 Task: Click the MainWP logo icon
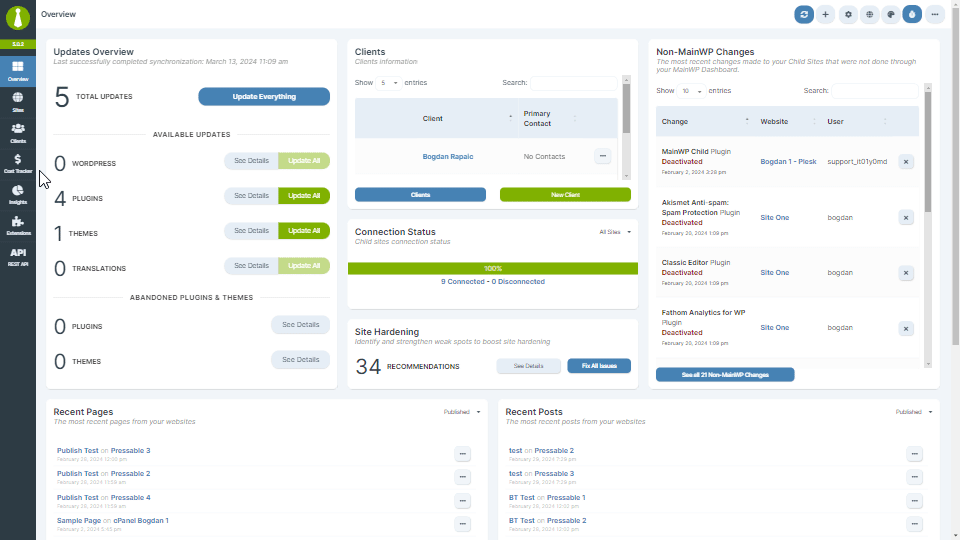click(x=18, y=18)
